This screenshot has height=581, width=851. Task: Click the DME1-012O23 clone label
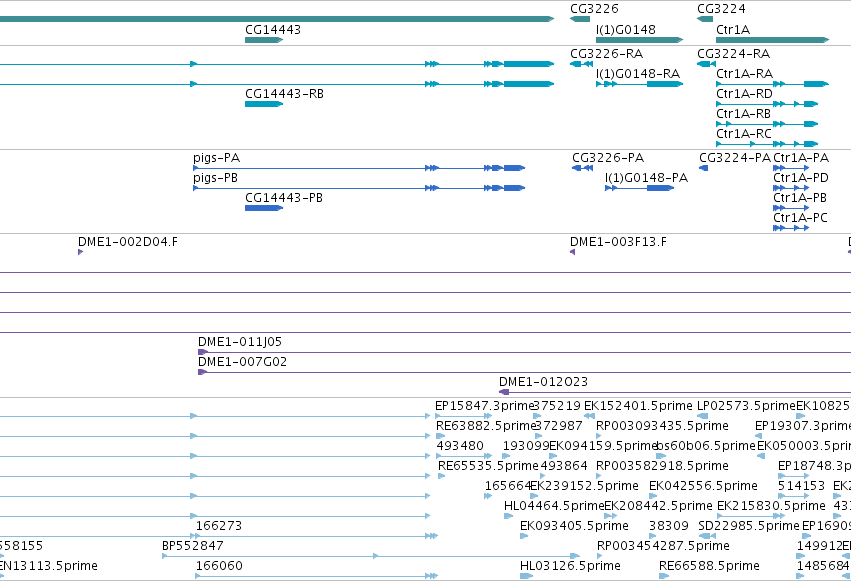pyautogui.click(x=543, y=382)
